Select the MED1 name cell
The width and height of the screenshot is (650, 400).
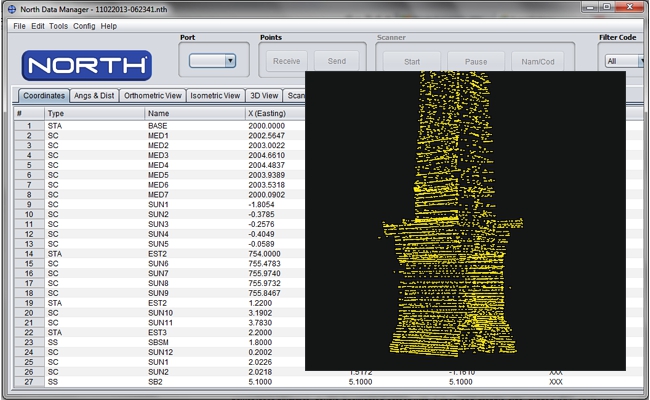(x=195, y=136)
